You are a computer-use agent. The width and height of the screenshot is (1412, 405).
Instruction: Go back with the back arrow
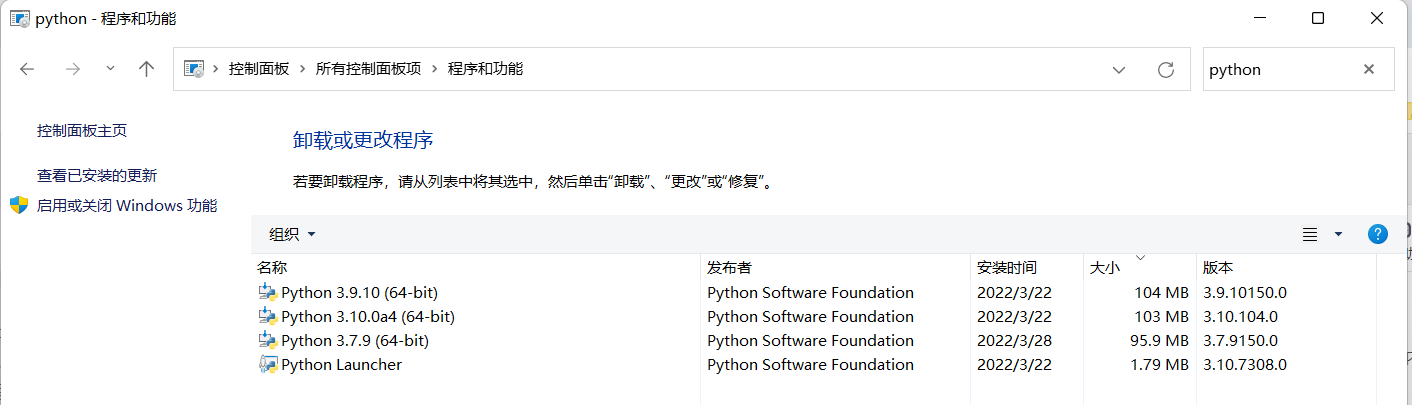point(27,69)
